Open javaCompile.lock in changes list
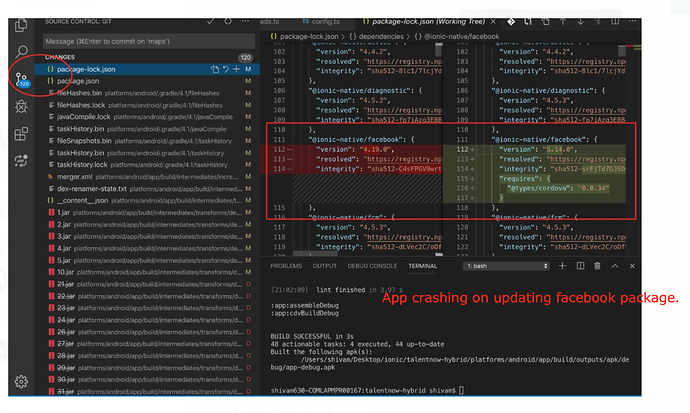 (147, 117)
